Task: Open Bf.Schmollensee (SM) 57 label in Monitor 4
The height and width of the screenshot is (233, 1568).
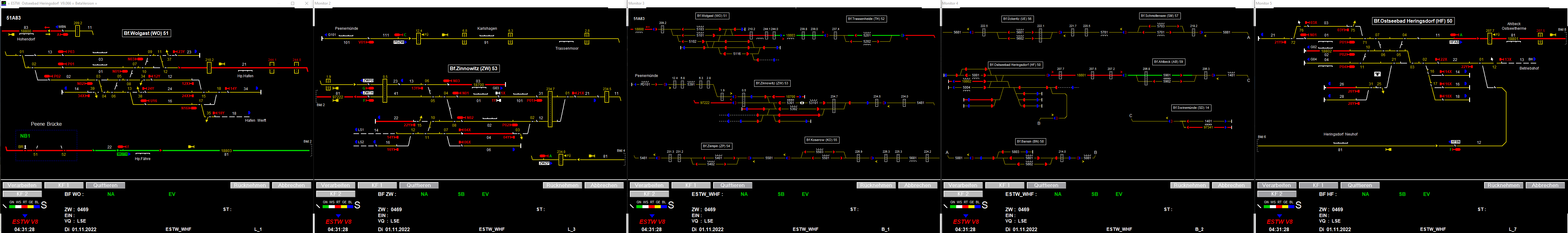Action: click(1160, 16)
